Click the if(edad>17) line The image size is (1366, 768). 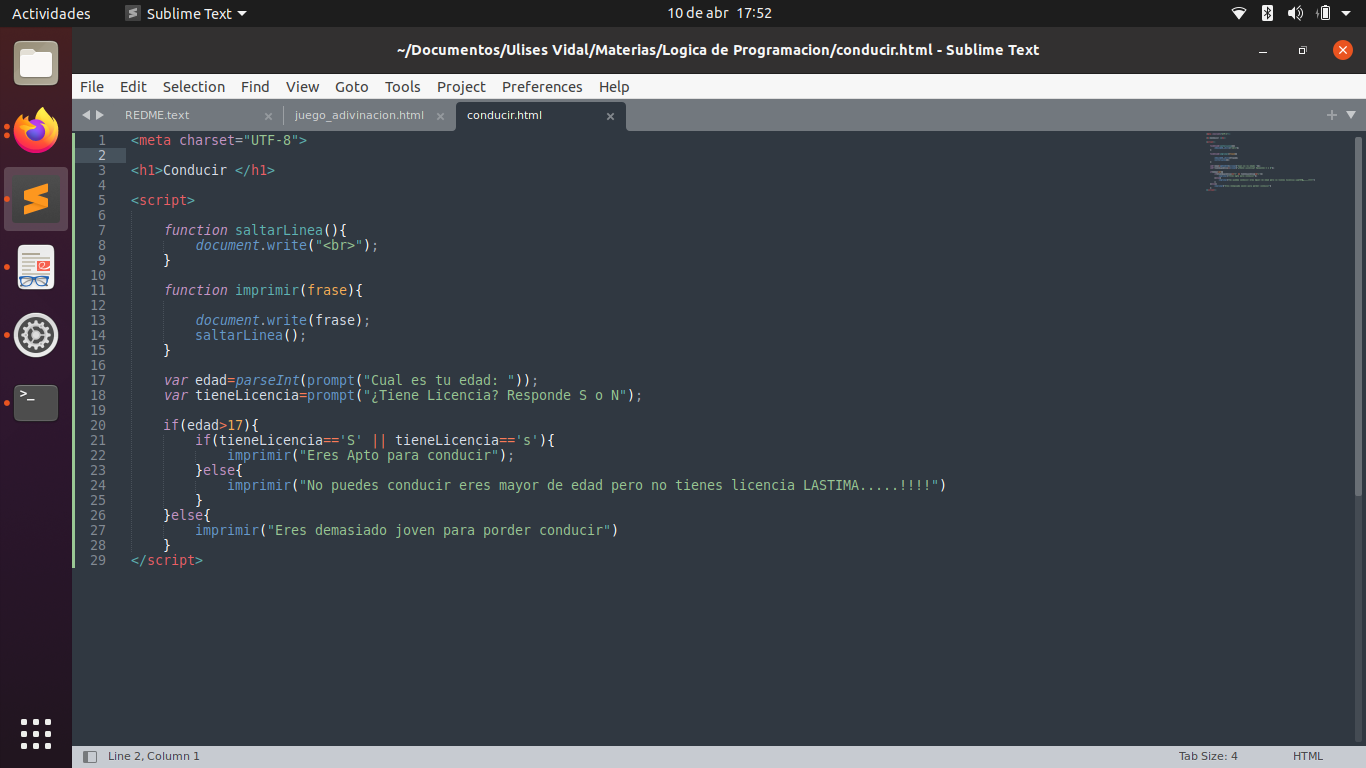pos(211,425)
